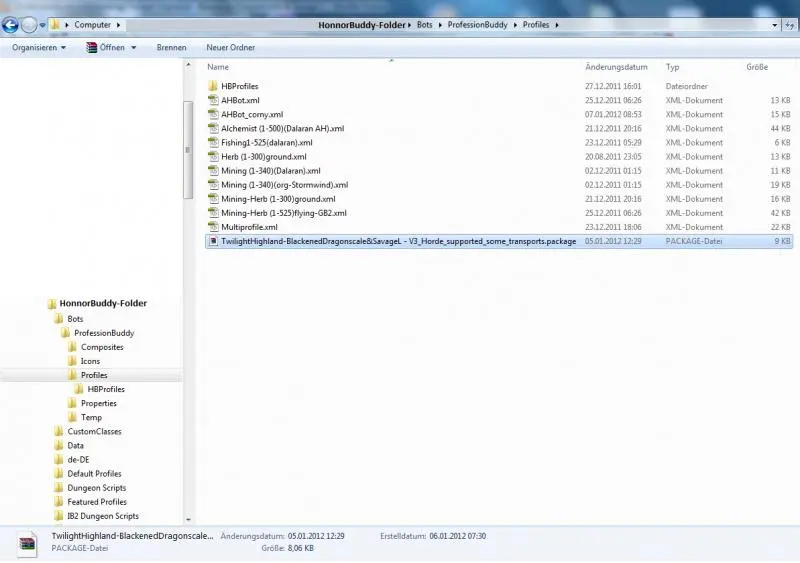Click the greyed Forward navigation arrow
Screen dimensions: 800x563
pyautogui.click(x=29, y=25)
